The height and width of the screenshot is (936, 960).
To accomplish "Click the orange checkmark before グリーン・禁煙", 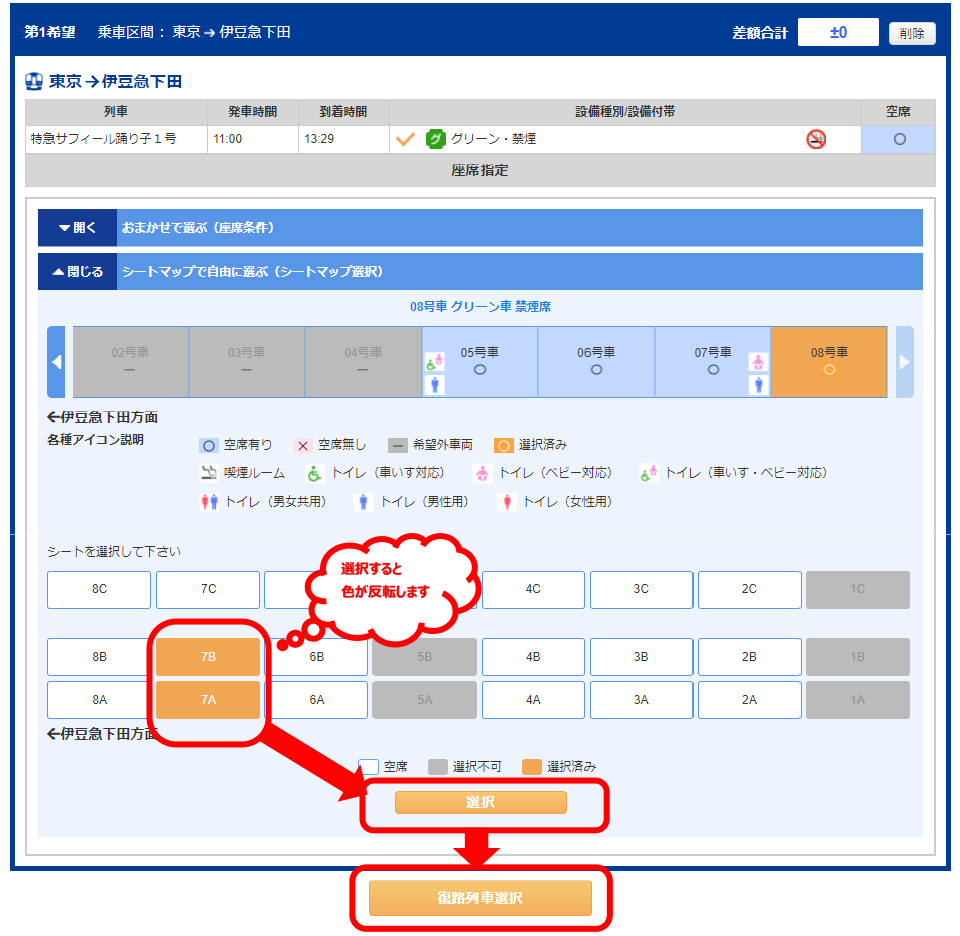I will [404, 140].
